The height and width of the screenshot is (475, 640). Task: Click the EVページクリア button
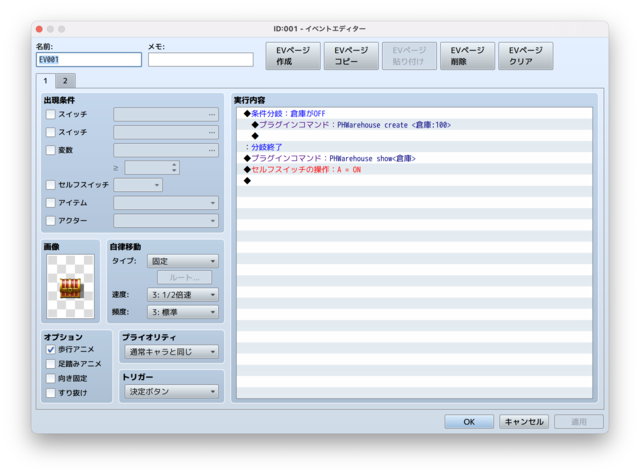526,56
